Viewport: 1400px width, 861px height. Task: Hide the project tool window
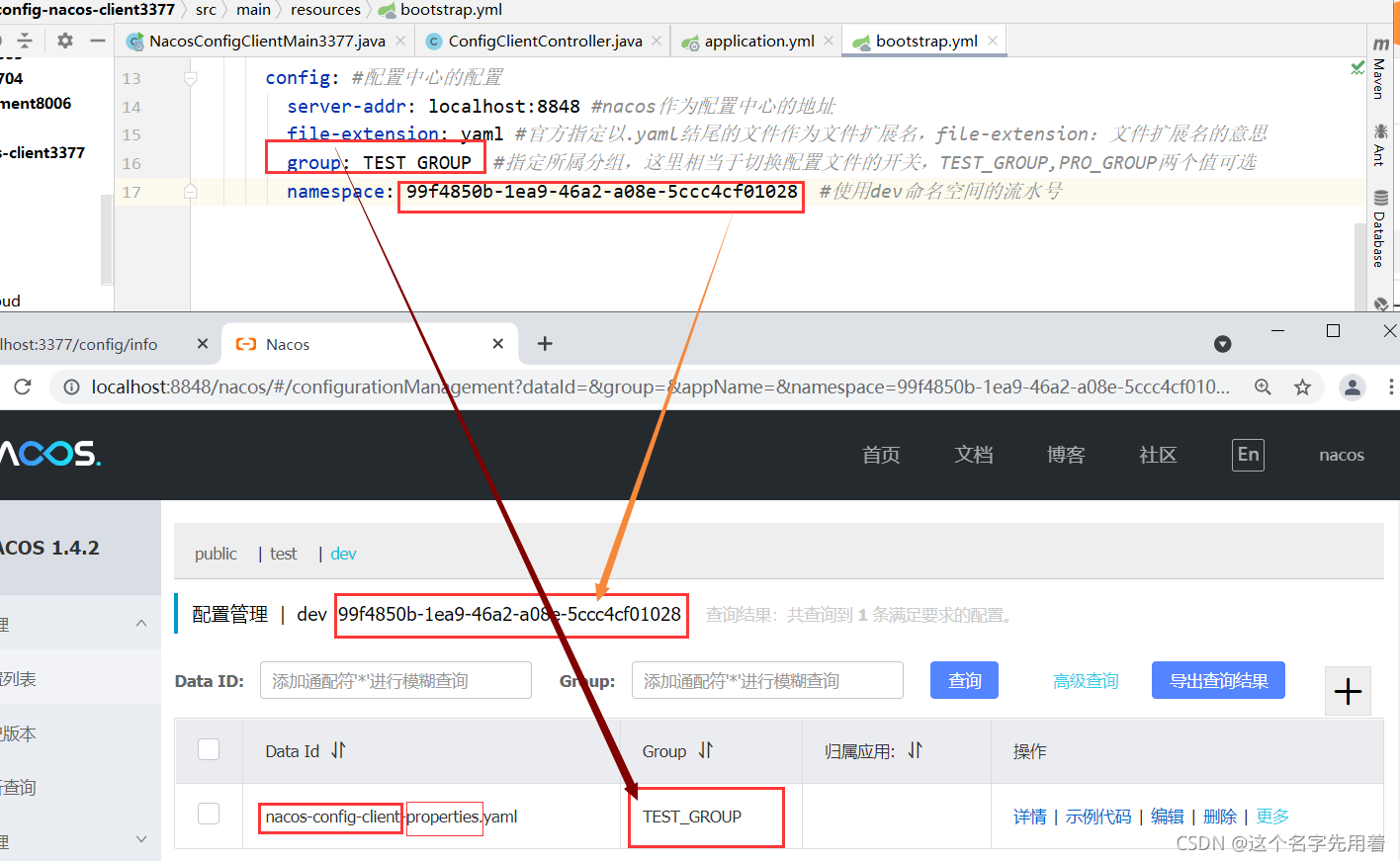coord(97,41)
